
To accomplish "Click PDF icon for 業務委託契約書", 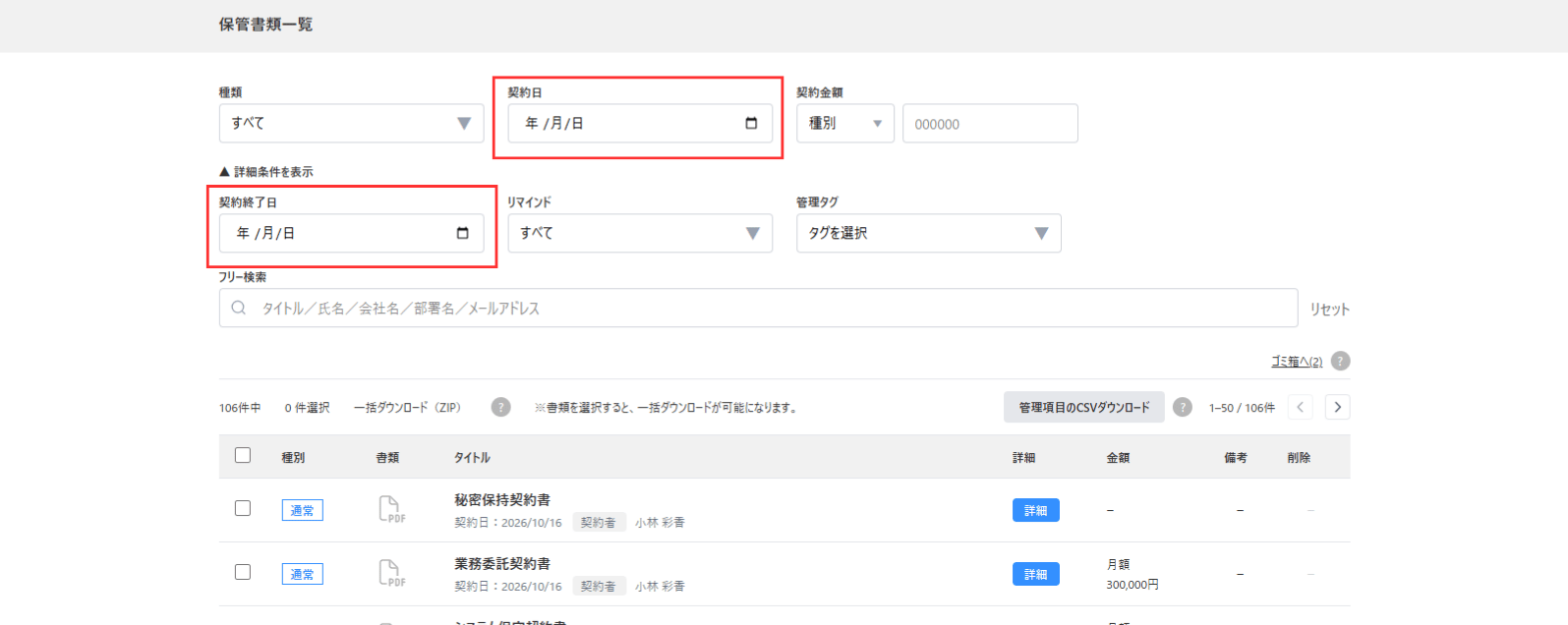I will pos(391,573).
